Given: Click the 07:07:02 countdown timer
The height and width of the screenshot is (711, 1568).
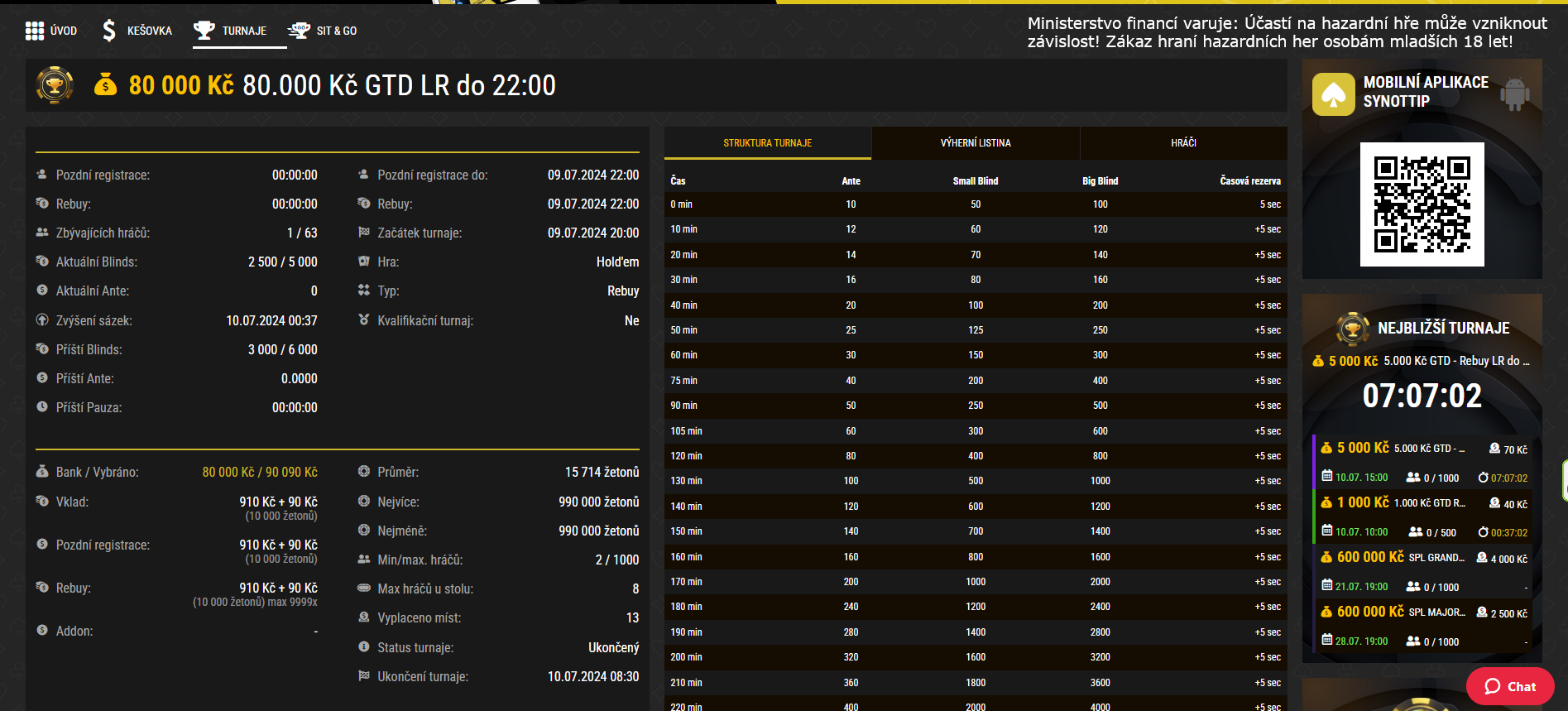Looking at the screenshot, I should tap(1422, 396).
